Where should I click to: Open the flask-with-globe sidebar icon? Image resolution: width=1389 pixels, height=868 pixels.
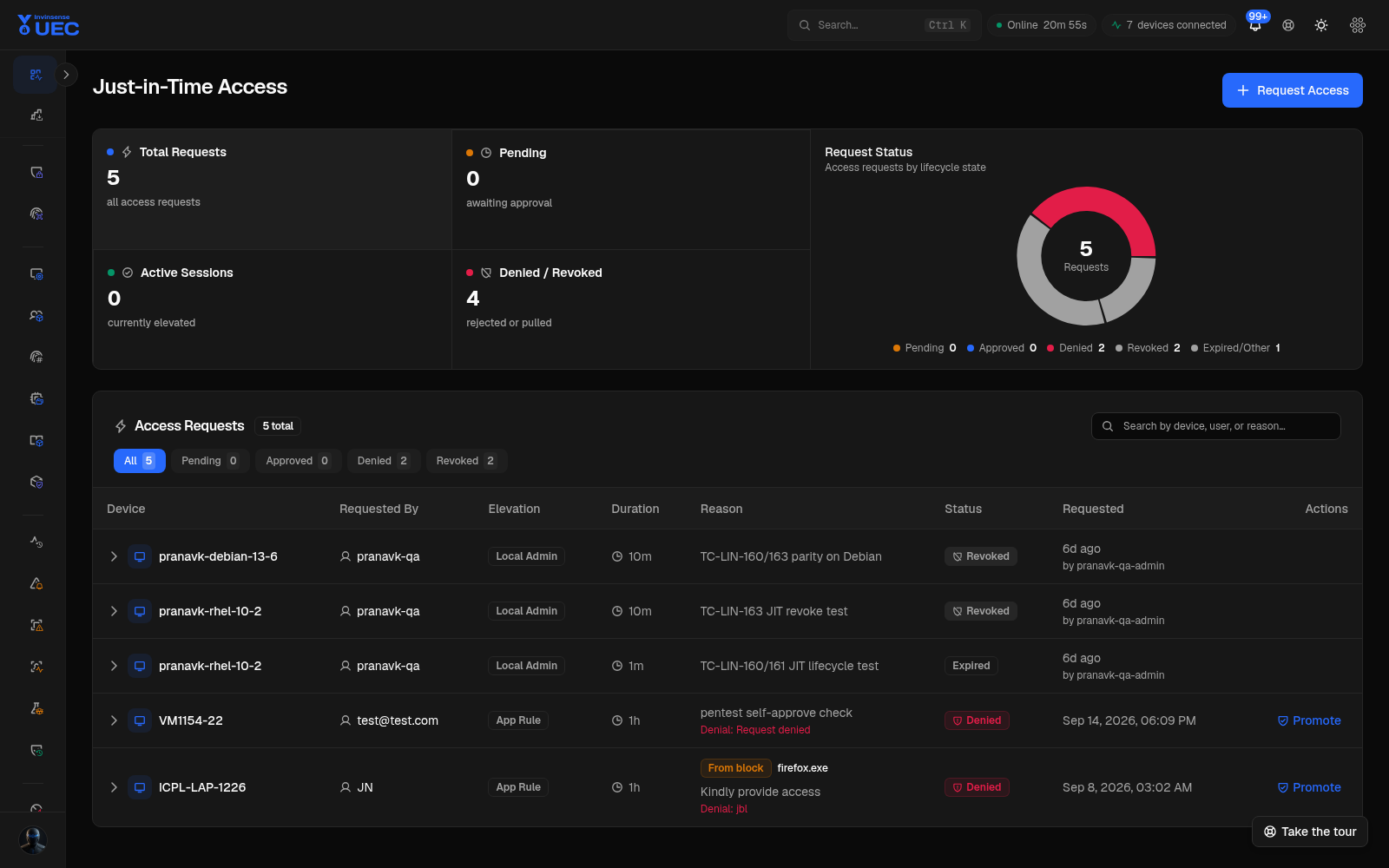36,708
